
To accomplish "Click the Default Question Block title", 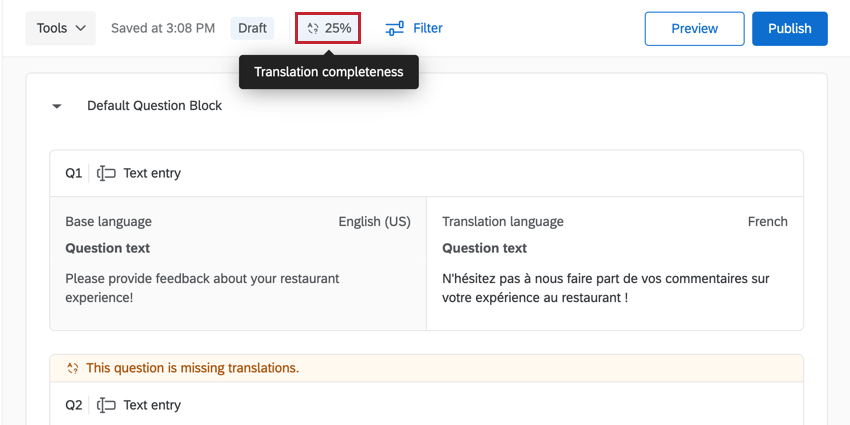I will [154, 106].
